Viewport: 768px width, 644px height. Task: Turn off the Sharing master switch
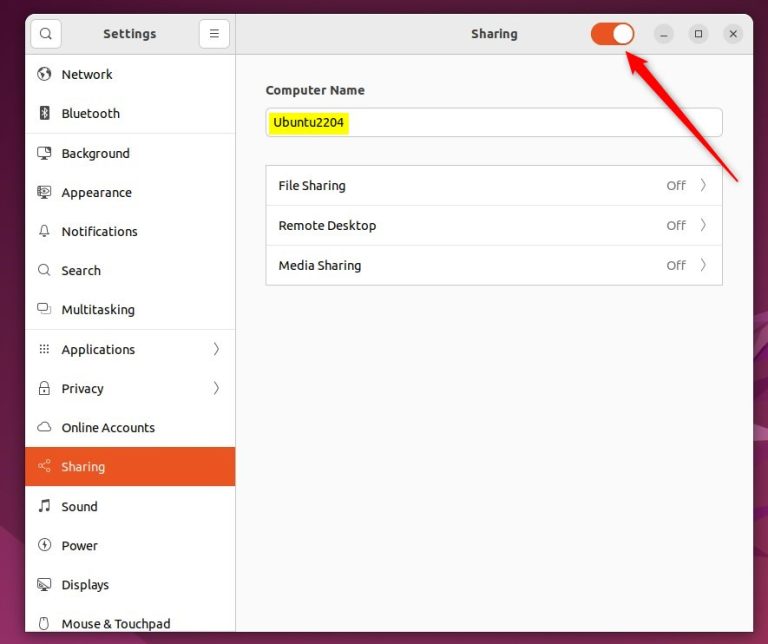point(612,34)
